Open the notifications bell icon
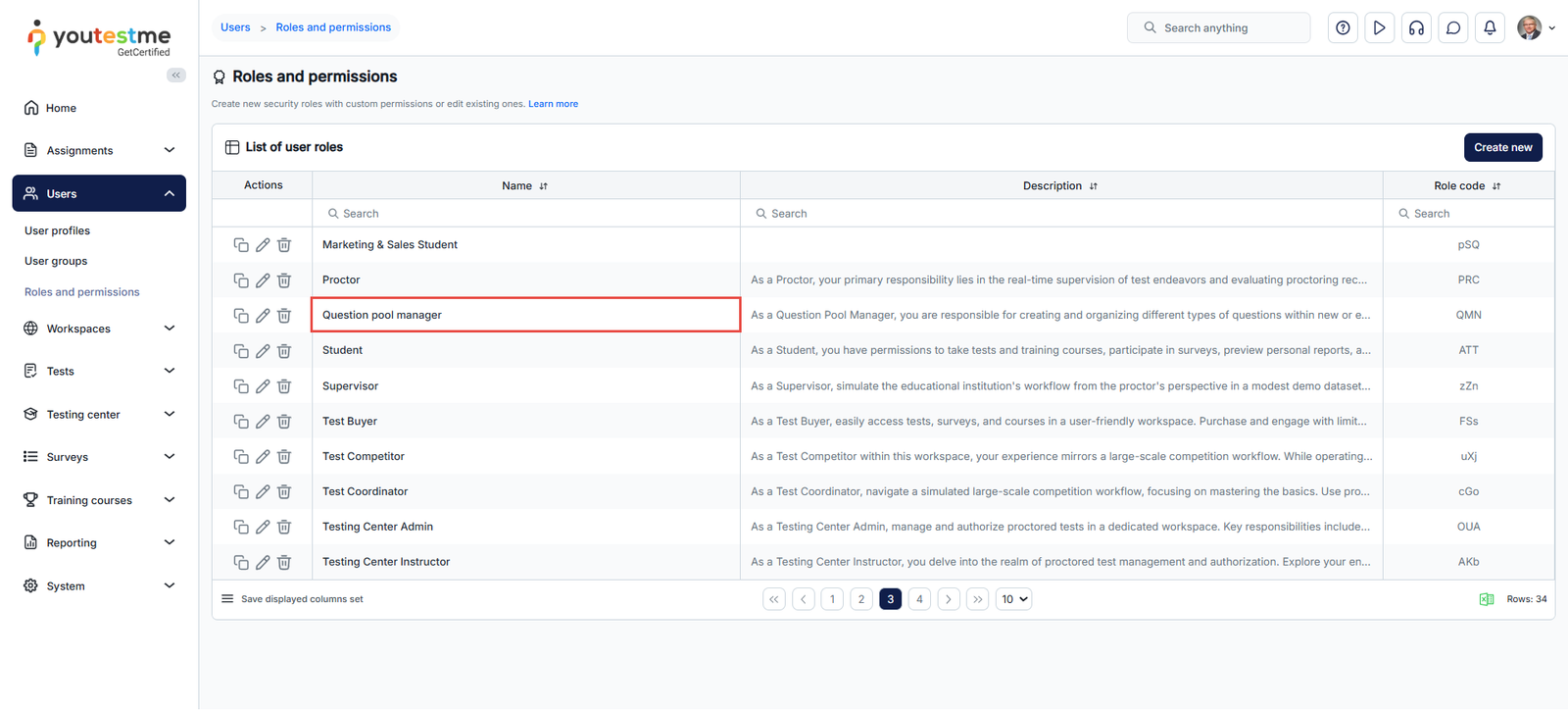Viewport: 1568px width, 710px height. (x=1490, y=27)
